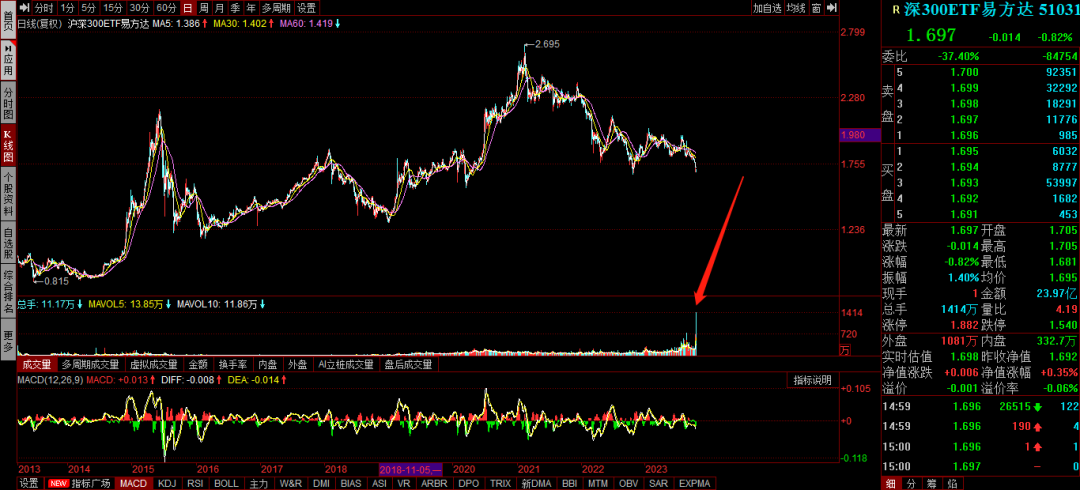This screenshot has height=490, width=1080.
Task: Click the 2018-11-05 date marker
Action: pyautogui.click(x=411, y=469)
